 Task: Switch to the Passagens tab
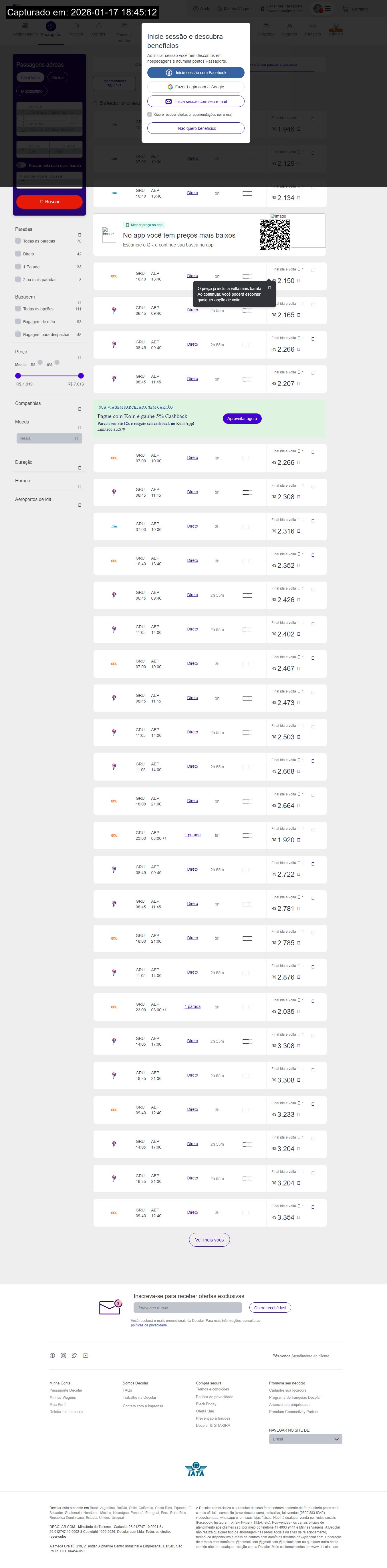pos(51,30)
